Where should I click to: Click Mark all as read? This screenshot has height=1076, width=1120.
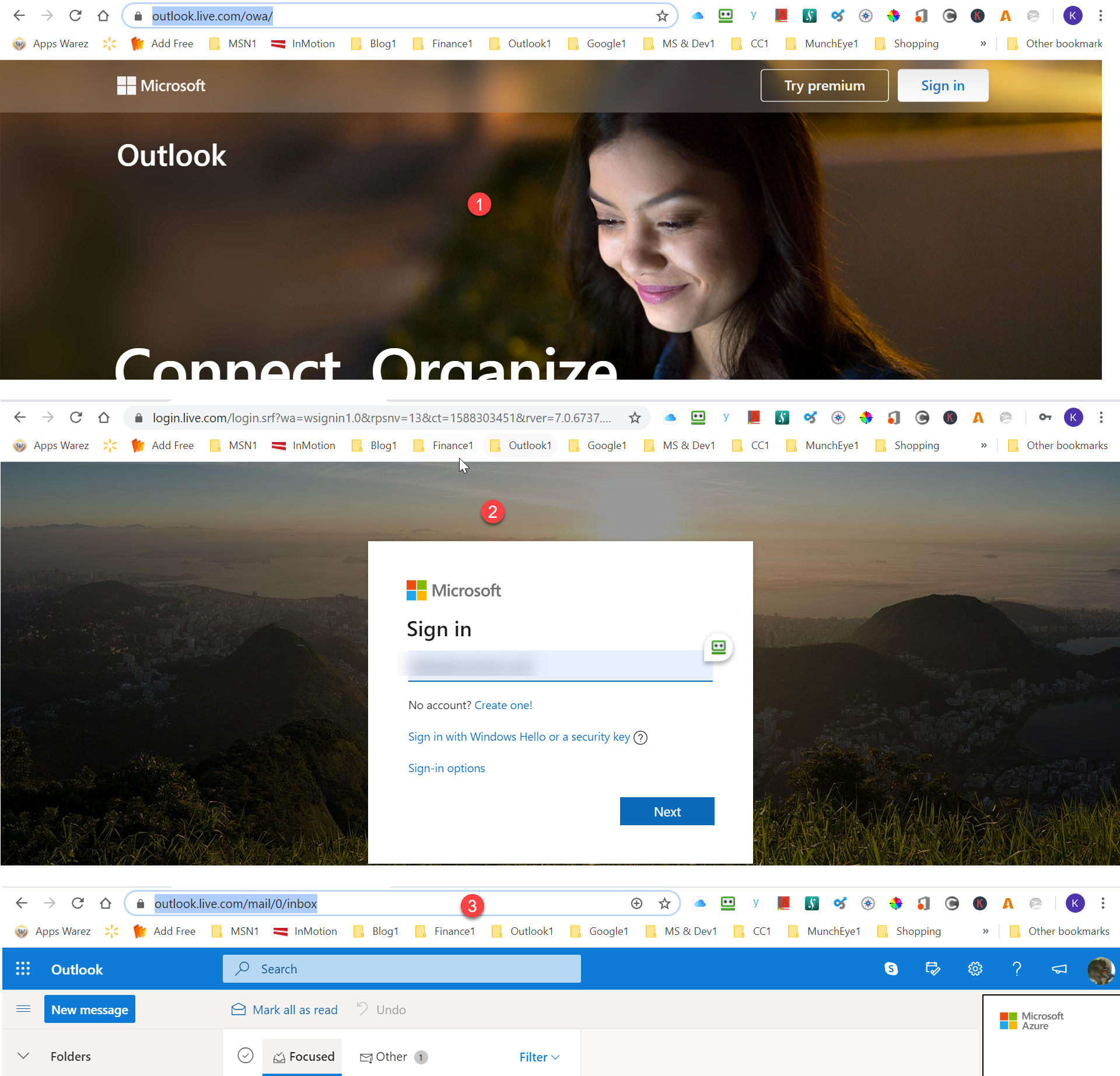click(x=284, y=1010)
